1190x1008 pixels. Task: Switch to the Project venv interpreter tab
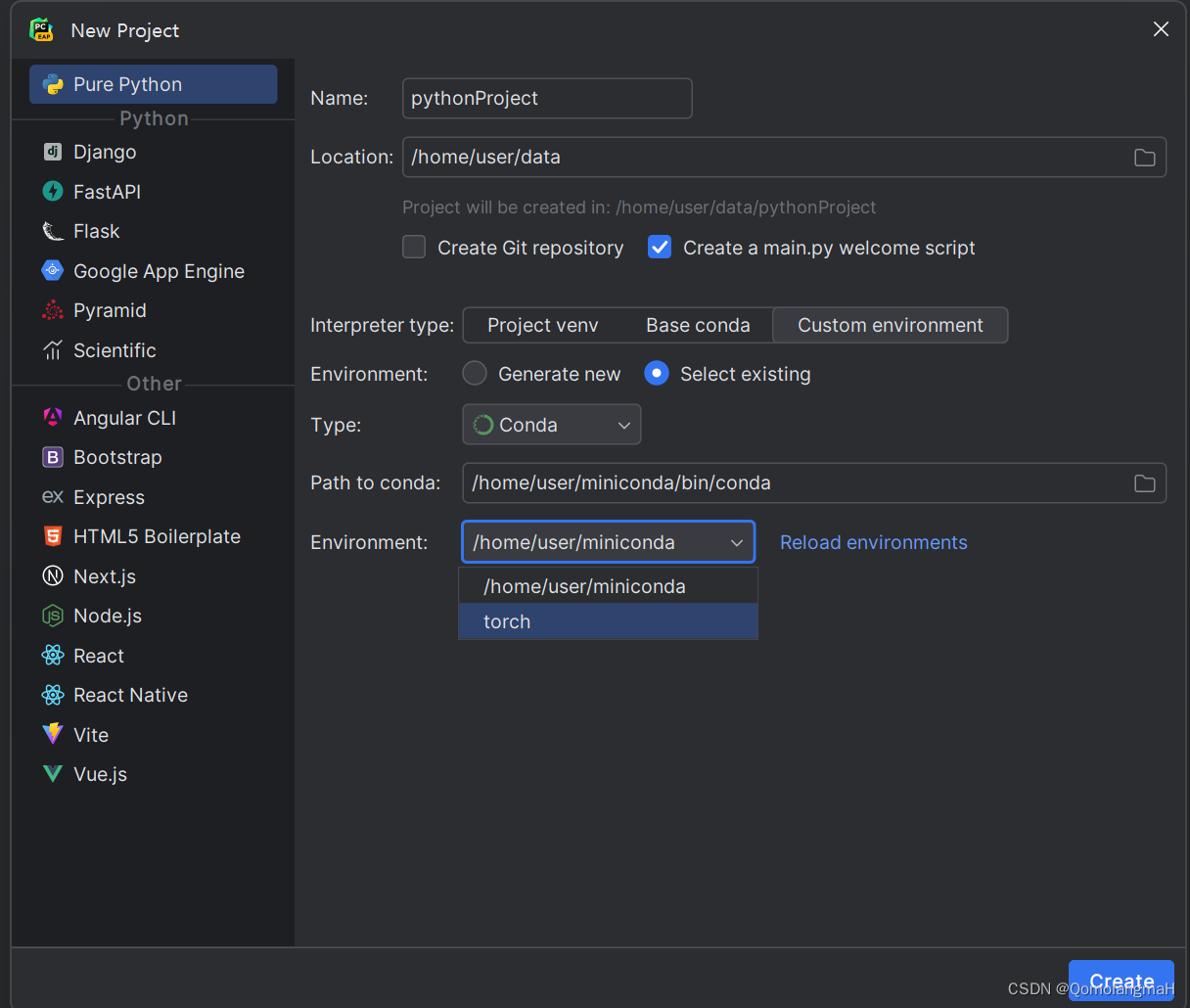pos(543,325)
